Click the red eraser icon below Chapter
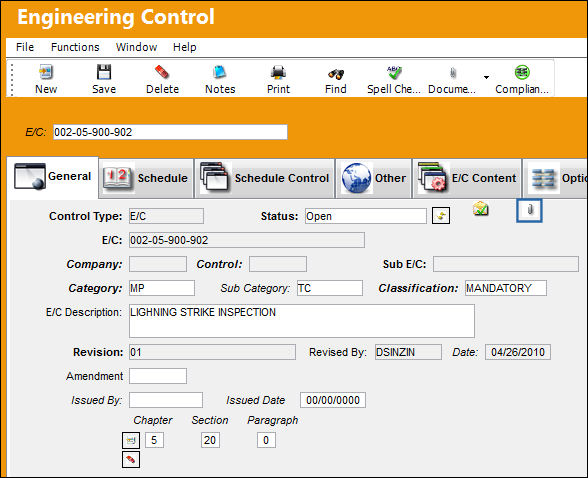Viewport: 588px width, 478px height. click(131, 459)
